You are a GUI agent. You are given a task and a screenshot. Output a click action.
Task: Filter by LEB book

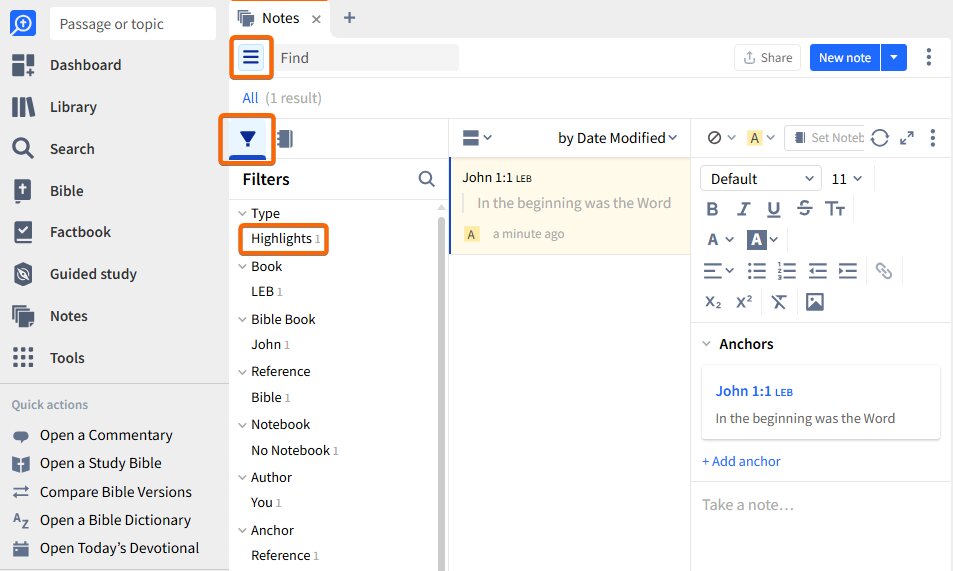click(x=266, y=292)
